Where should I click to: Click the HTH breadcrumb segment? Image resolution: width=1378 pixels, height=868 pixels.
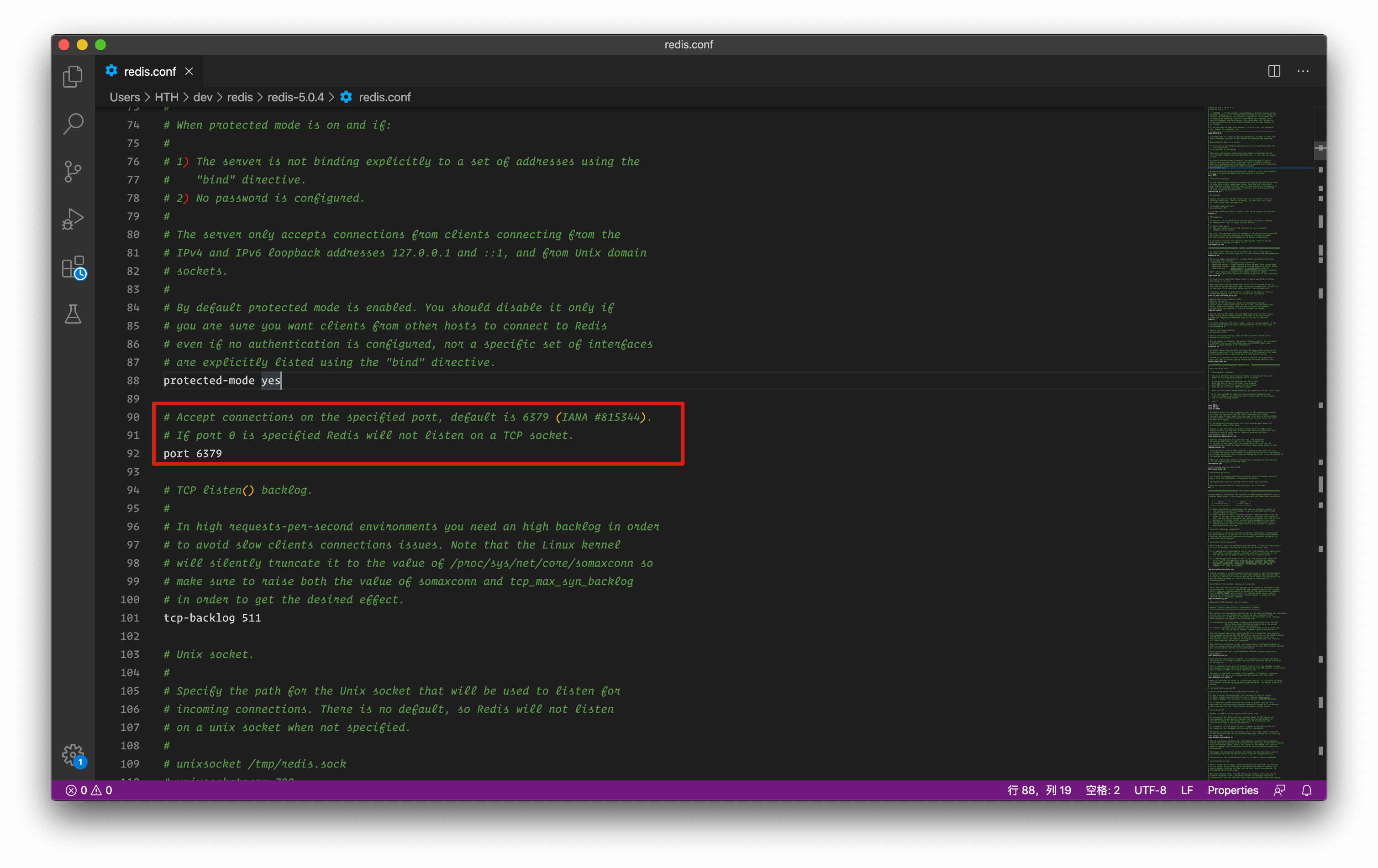[167, 97]
